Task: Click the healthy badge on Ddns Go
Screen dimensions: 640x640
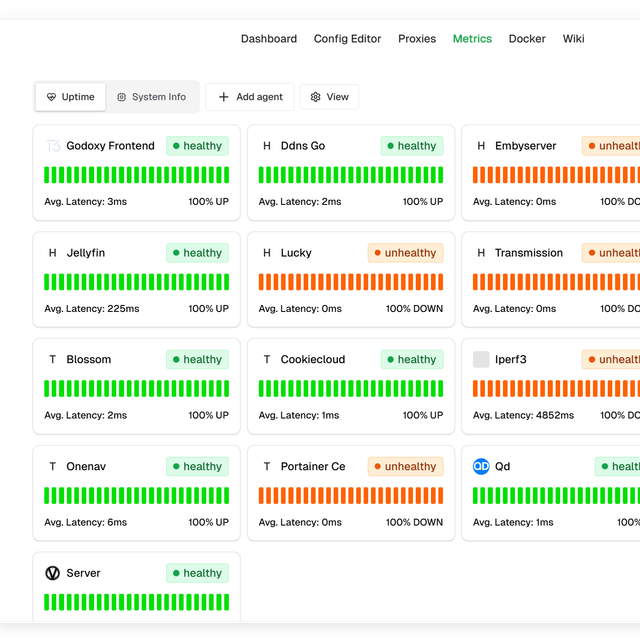Action: [x=412, y=146]
